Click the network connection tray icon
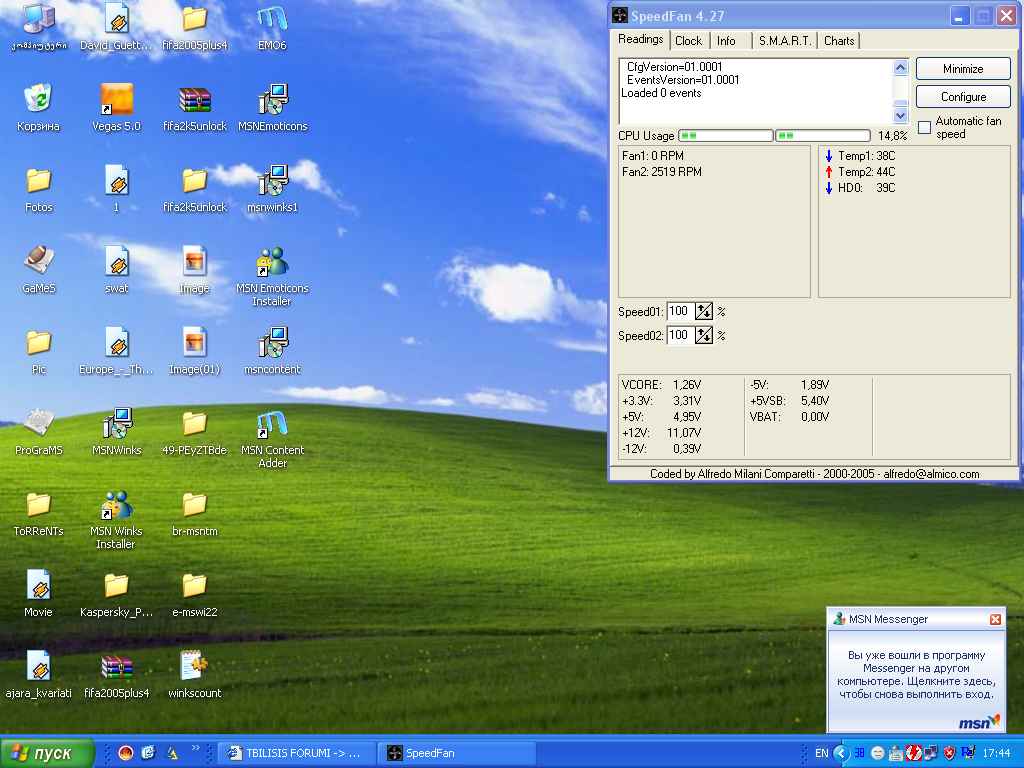Viewport: 1024px width, 768px height. [930, 753]
